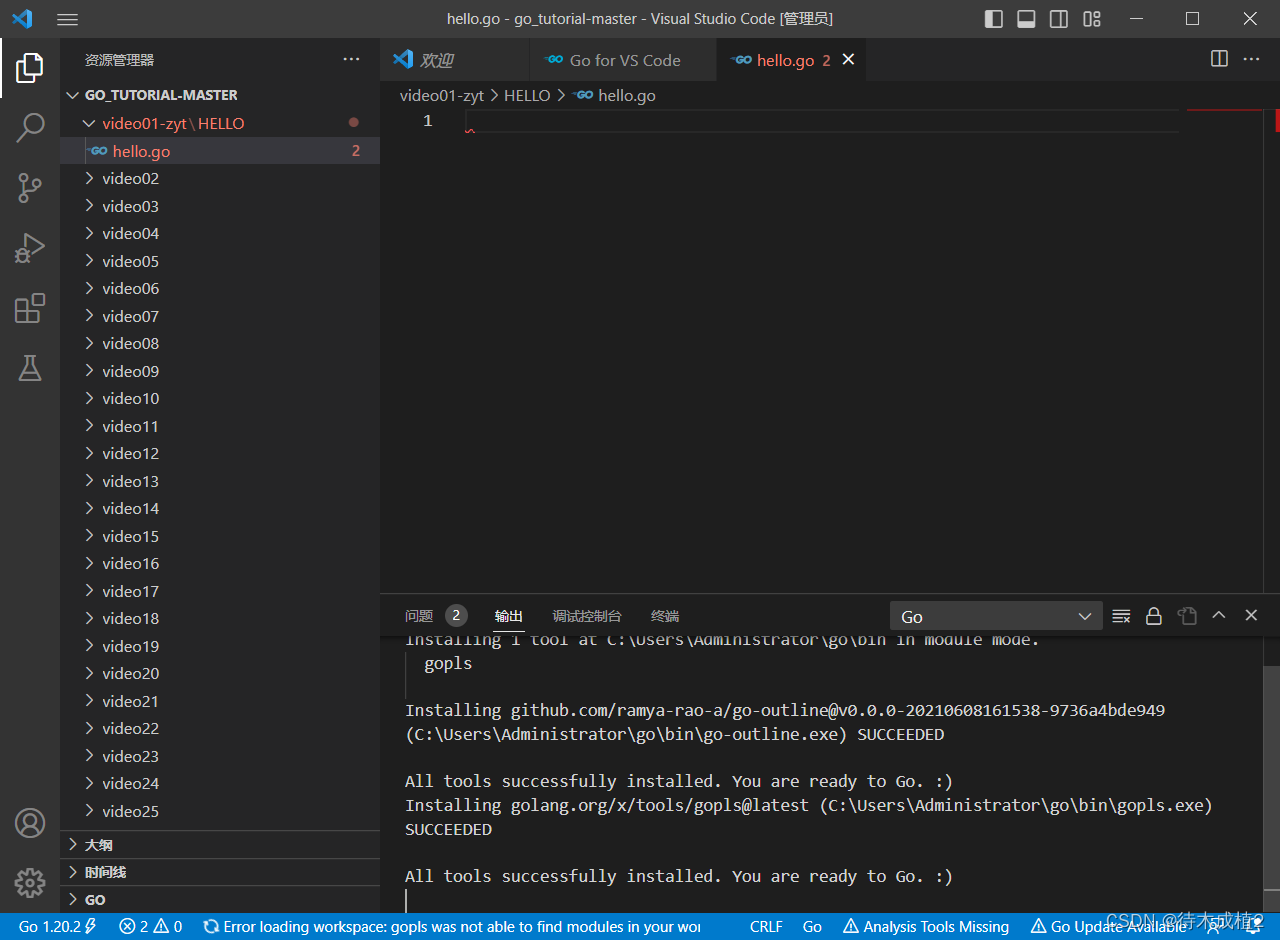1280x940 pixels.
Task: Click Error loading workspace status message
Action: click(x=451, y=927)
